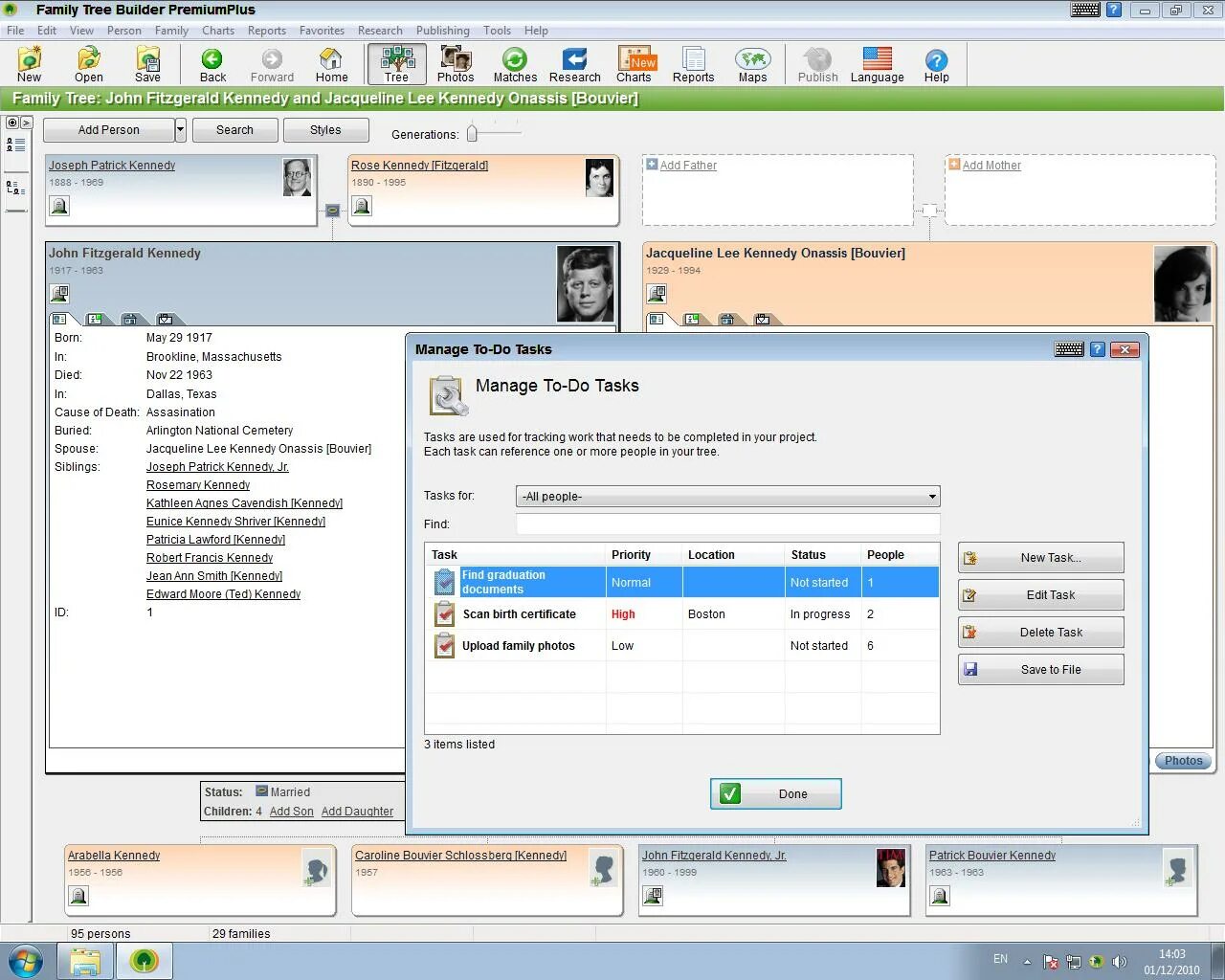Open the Favorites menu
Screen dimensions: 1225x980
(322, 31)
